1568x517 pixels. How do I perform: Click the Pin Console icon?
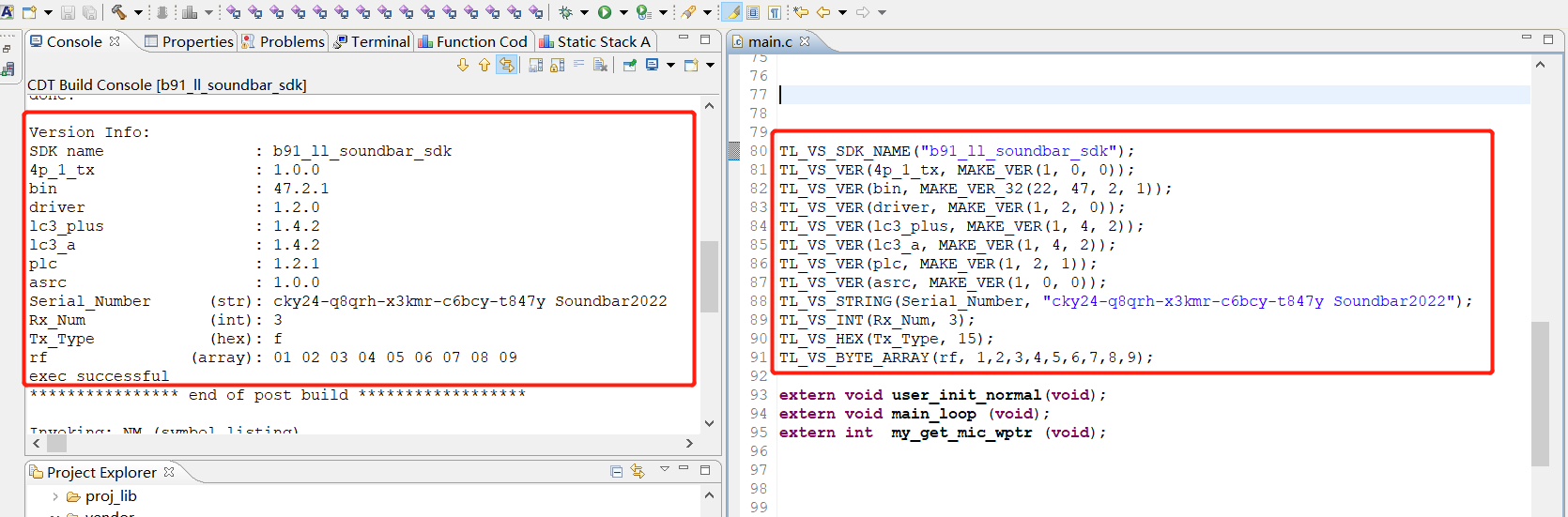(630, 65)
